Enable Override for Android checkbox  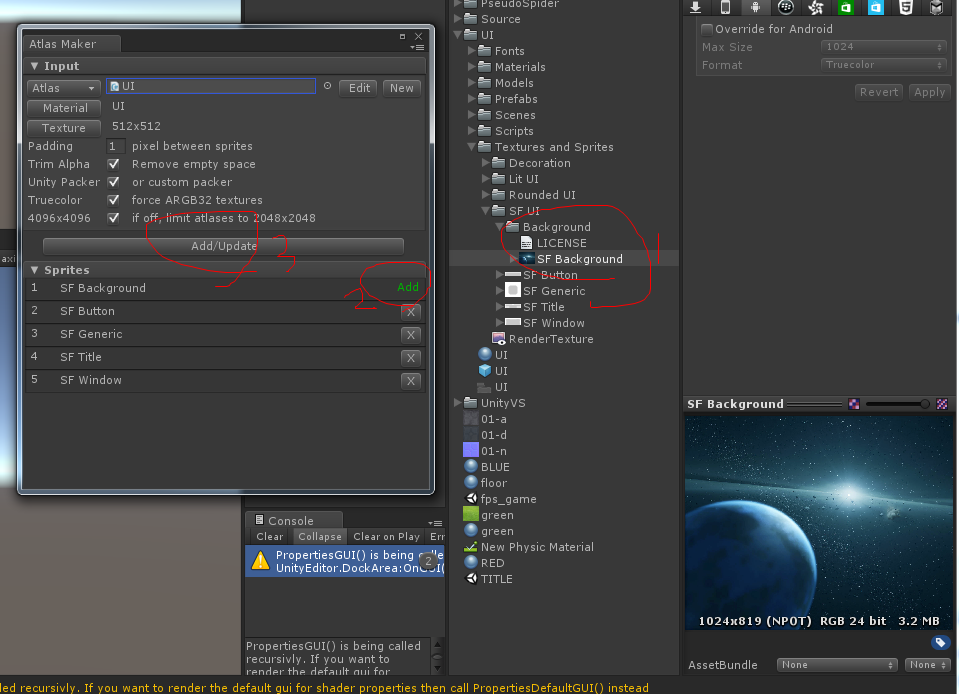[706, 29]
